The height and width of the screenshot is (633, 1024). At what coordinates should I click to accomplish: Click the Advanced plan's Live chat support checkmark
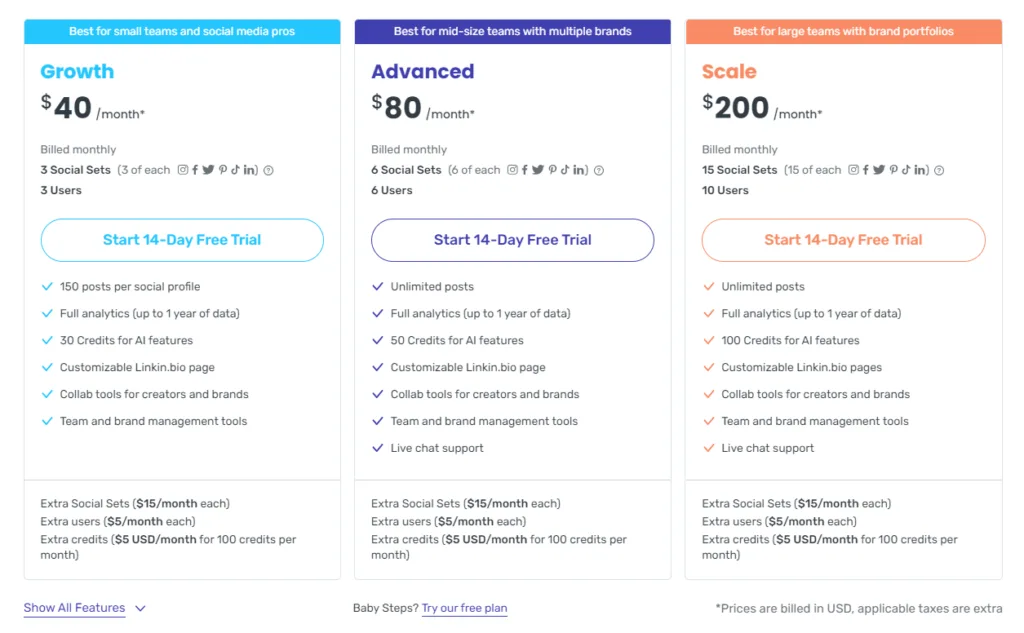click(378, 449)
